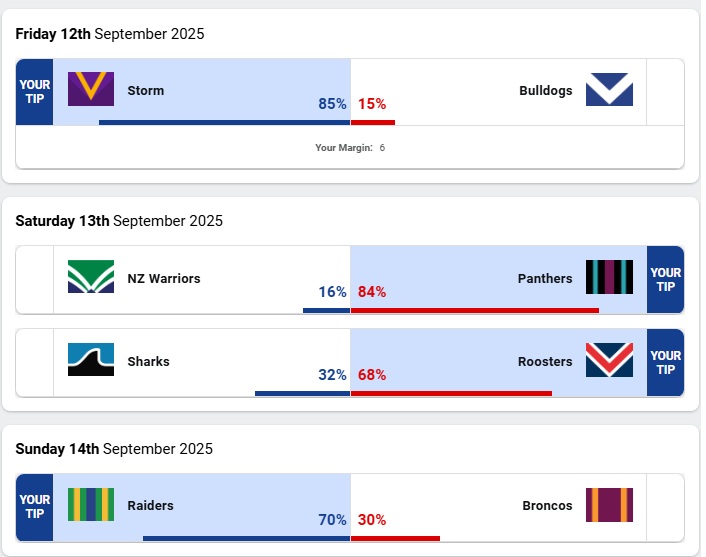The height and width of the screenshot is (557, 706).
Task: Click the Sharks team logo
Action: pos(91,360)
